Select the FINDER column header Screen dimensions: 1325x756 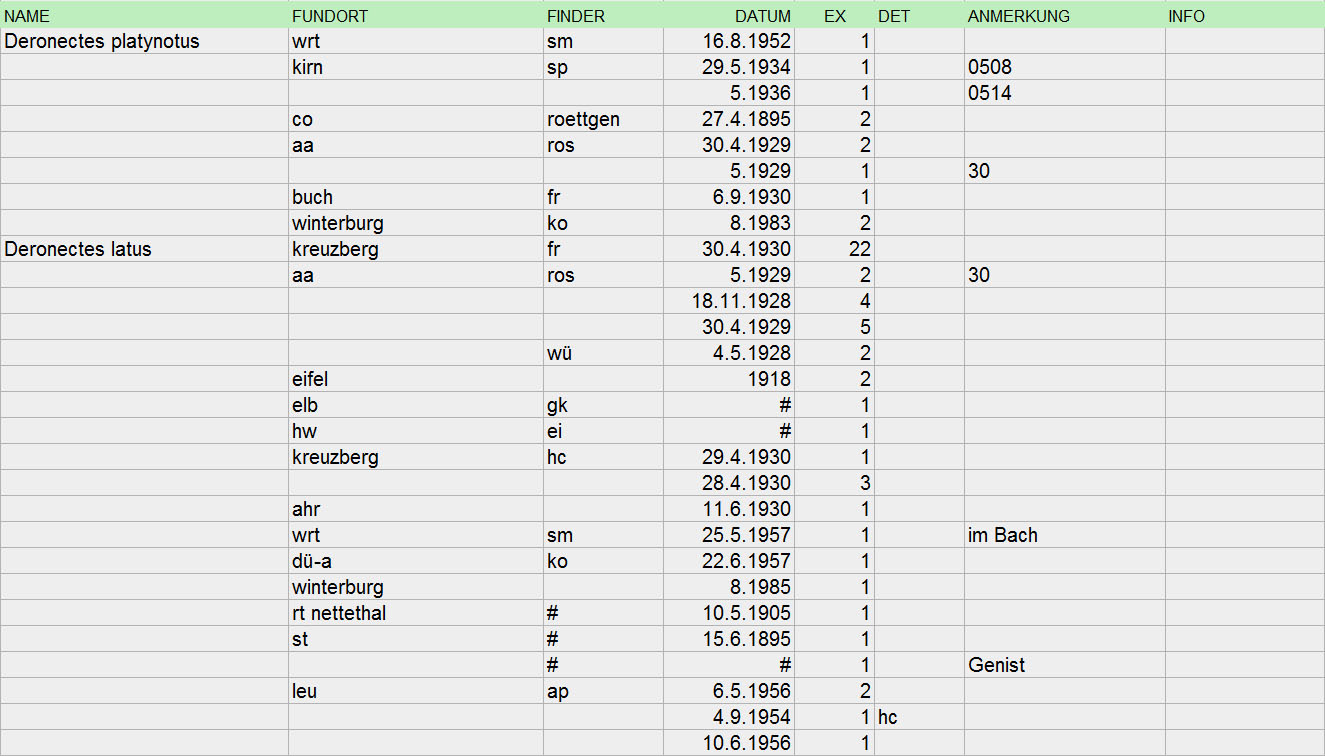(576, 16)
